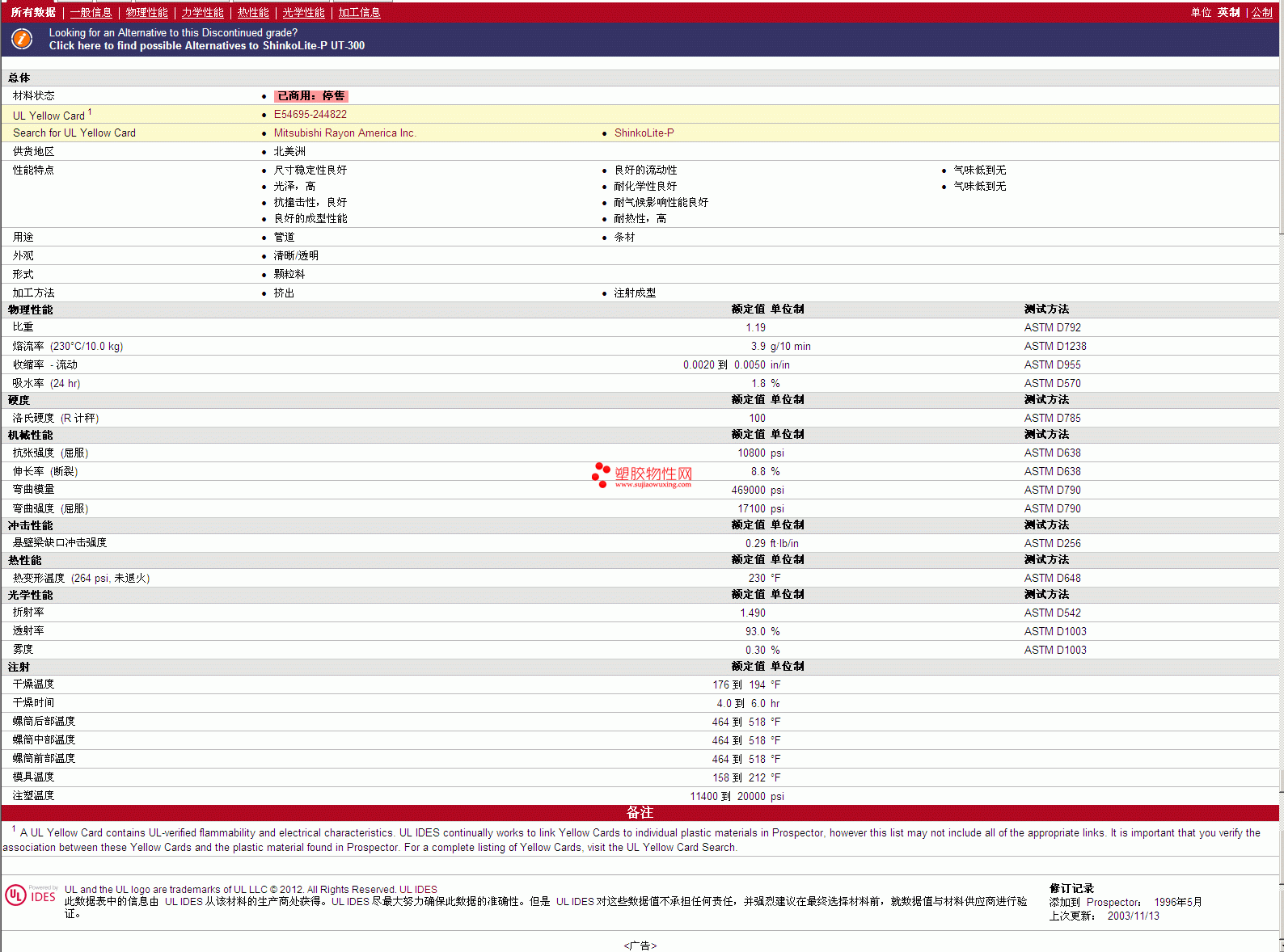Click the UL IDES logo in the footer
This screenshot has width=1284, height=952.
click(32, 895)
